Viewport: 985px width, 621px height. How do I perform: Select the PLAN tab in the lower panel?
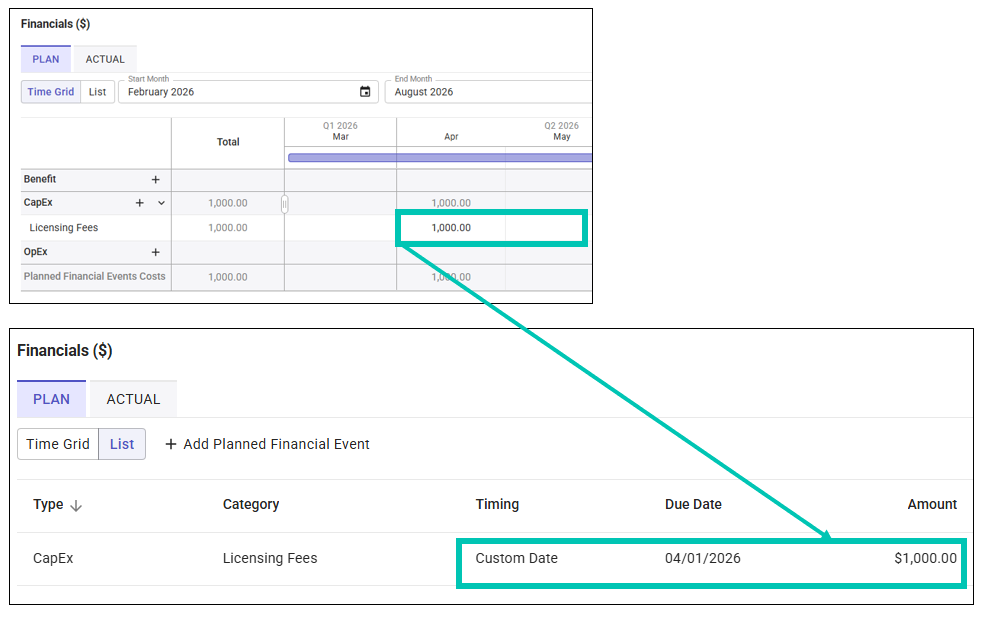click(x=52, y=399)
